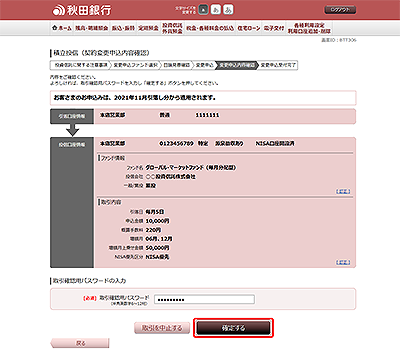Open the 振込・振替 menu
Screen dimensions: 400x360
click(x=123, y=28)
